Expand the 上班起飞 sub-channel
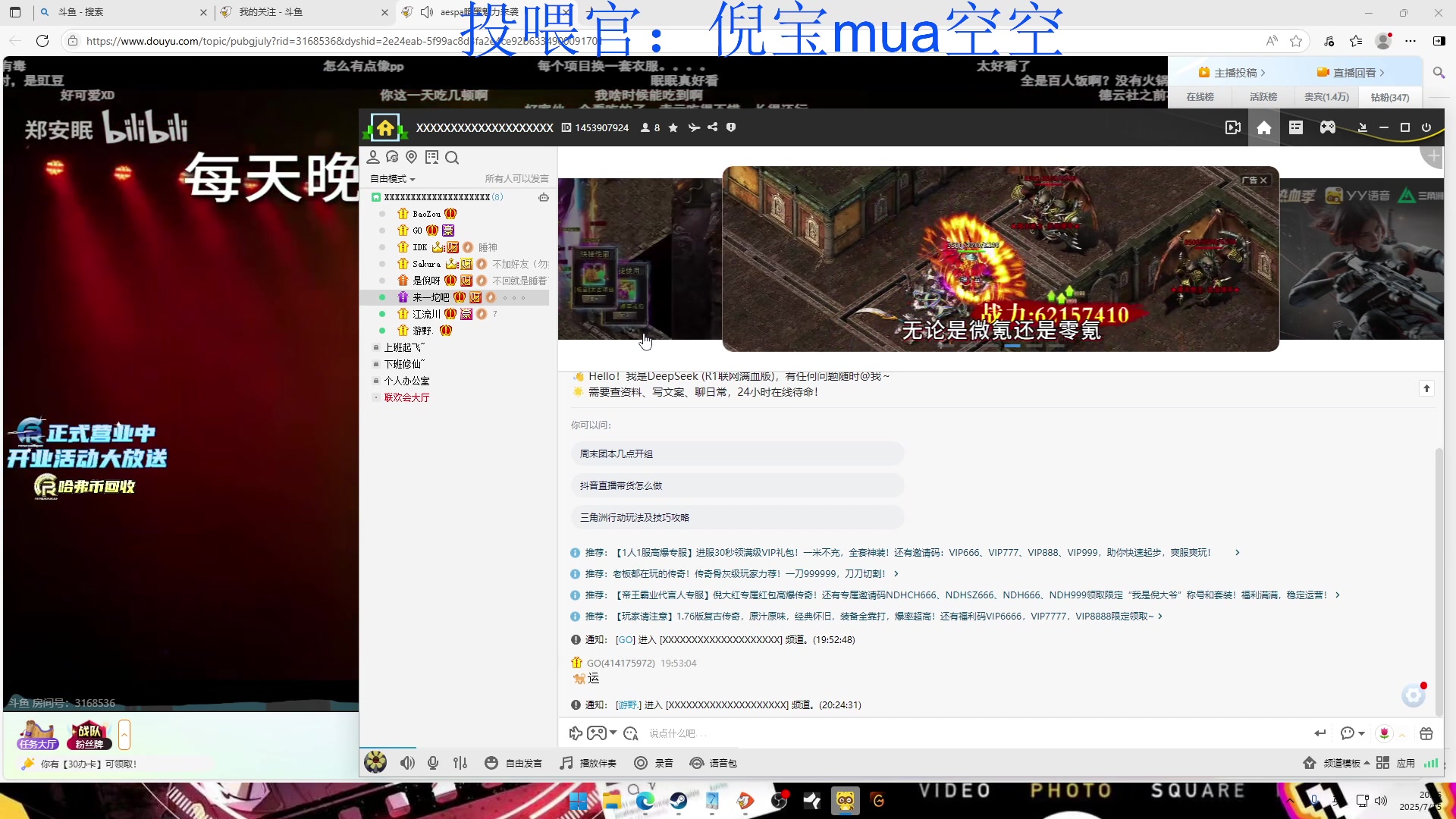Image resolution: width=1456 pixels, height=819 pixels. click(x=403, y=347)
